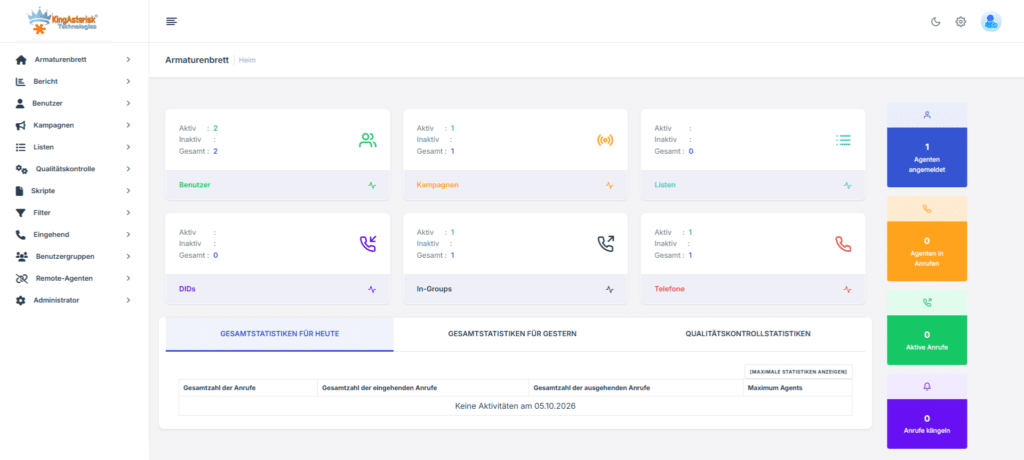Screen dimensions: 1024x460
Task: Click the bell icon above Anrufe klingeln
Action: pyautogui.click(x=927, y=386)
